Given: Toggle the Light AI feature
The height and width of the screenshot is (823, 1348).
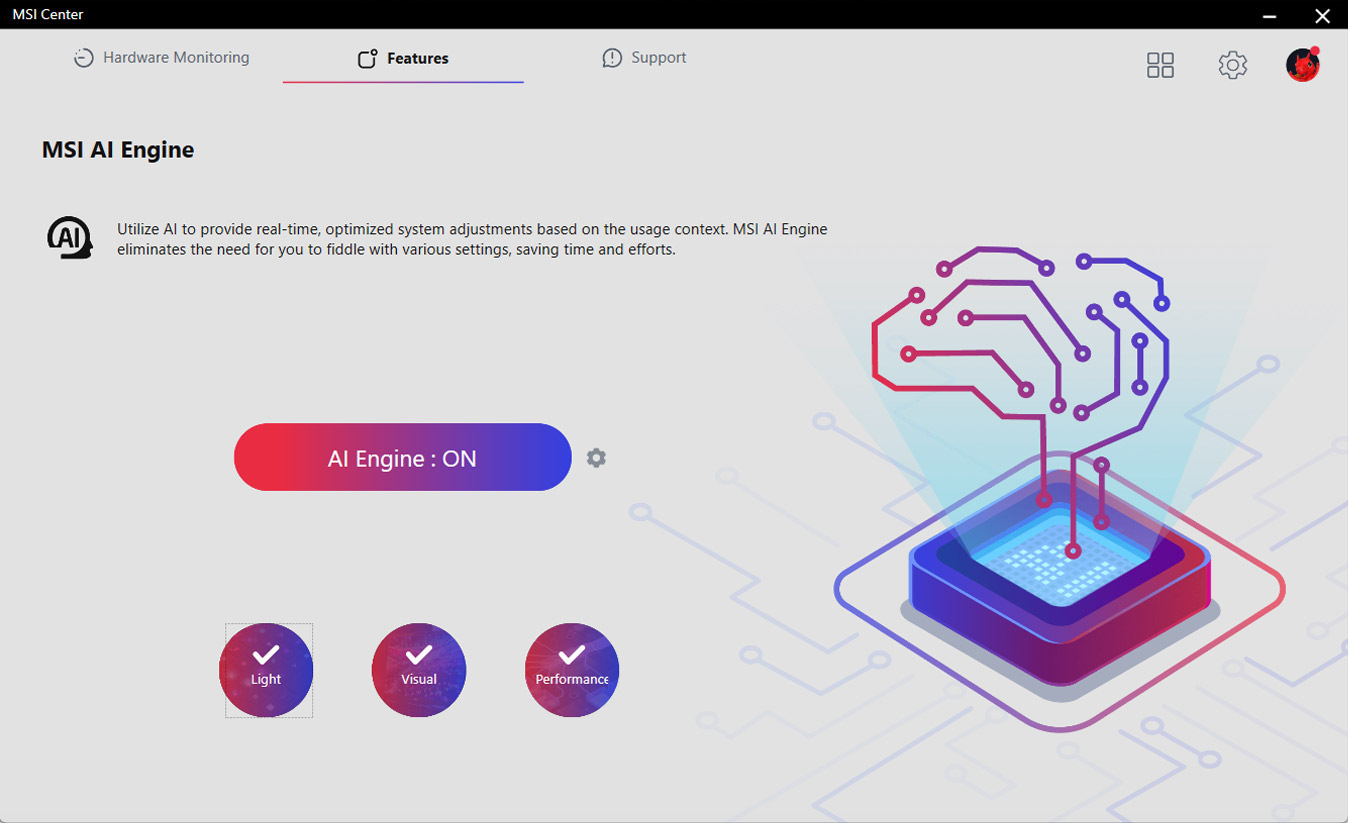Looking at the screenshot, I should point(266,669).
